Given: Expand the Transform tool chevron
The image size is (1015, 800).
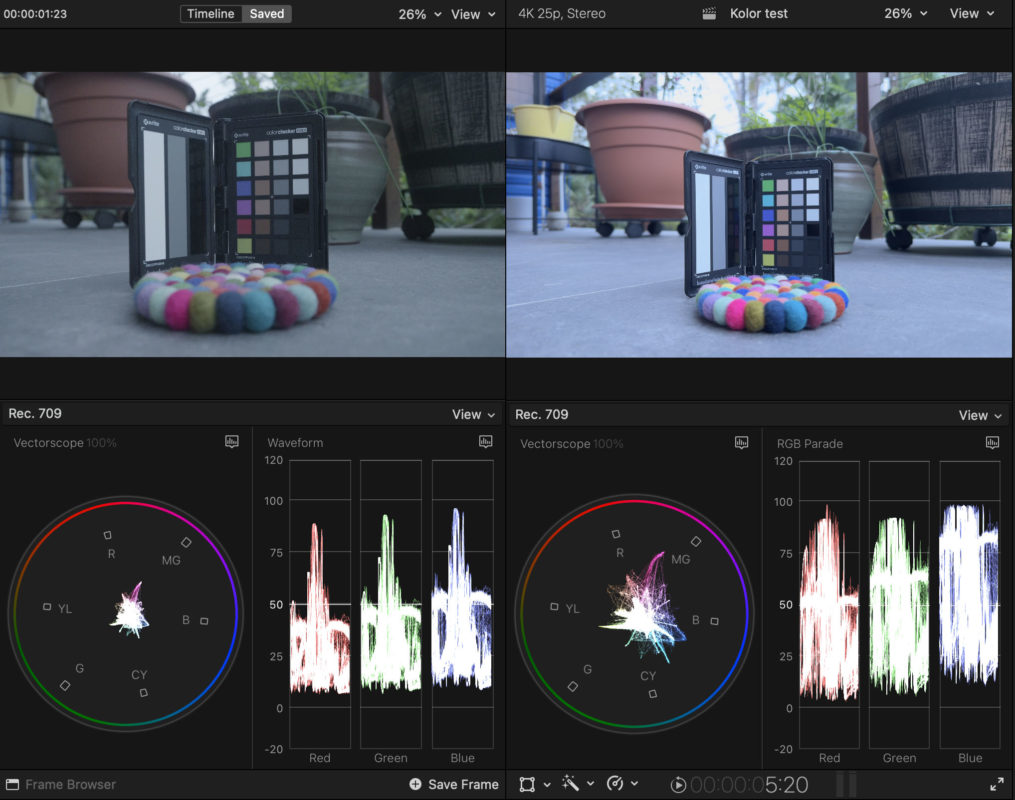Looking at the screenshot, I should click(547, 784).
